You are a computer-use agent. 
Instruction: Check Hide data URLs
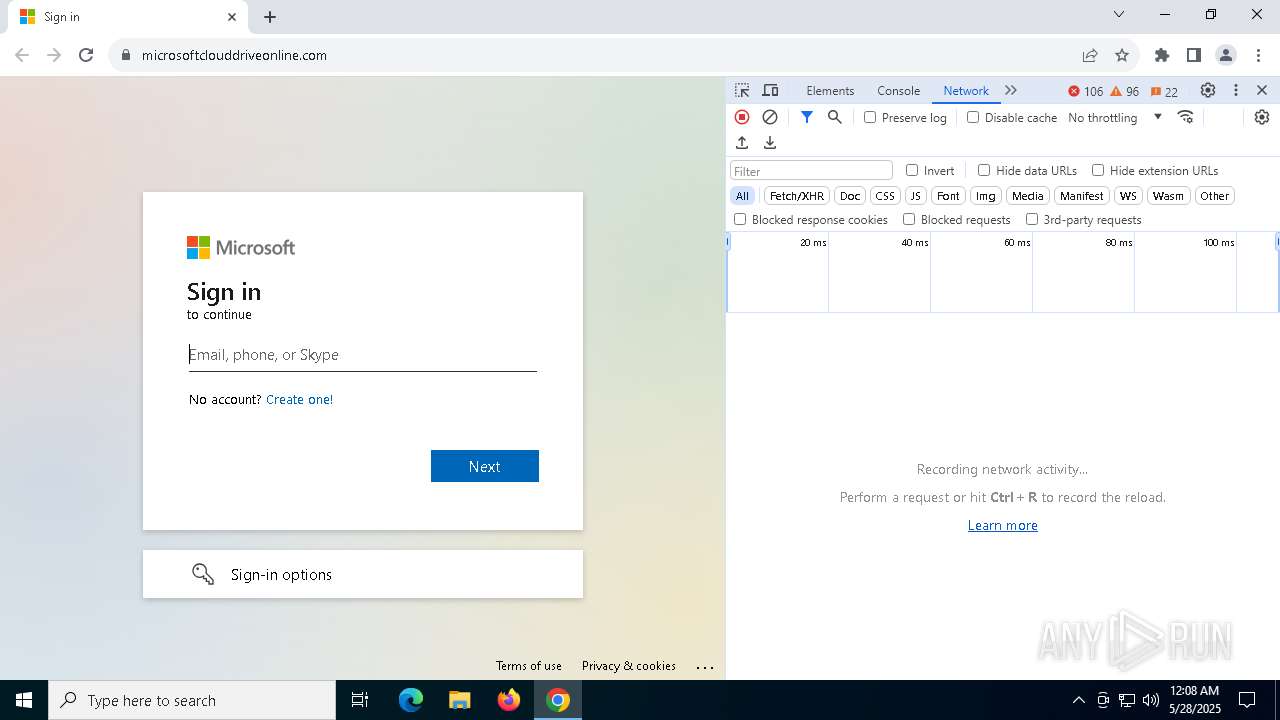[x=984, y=170]
